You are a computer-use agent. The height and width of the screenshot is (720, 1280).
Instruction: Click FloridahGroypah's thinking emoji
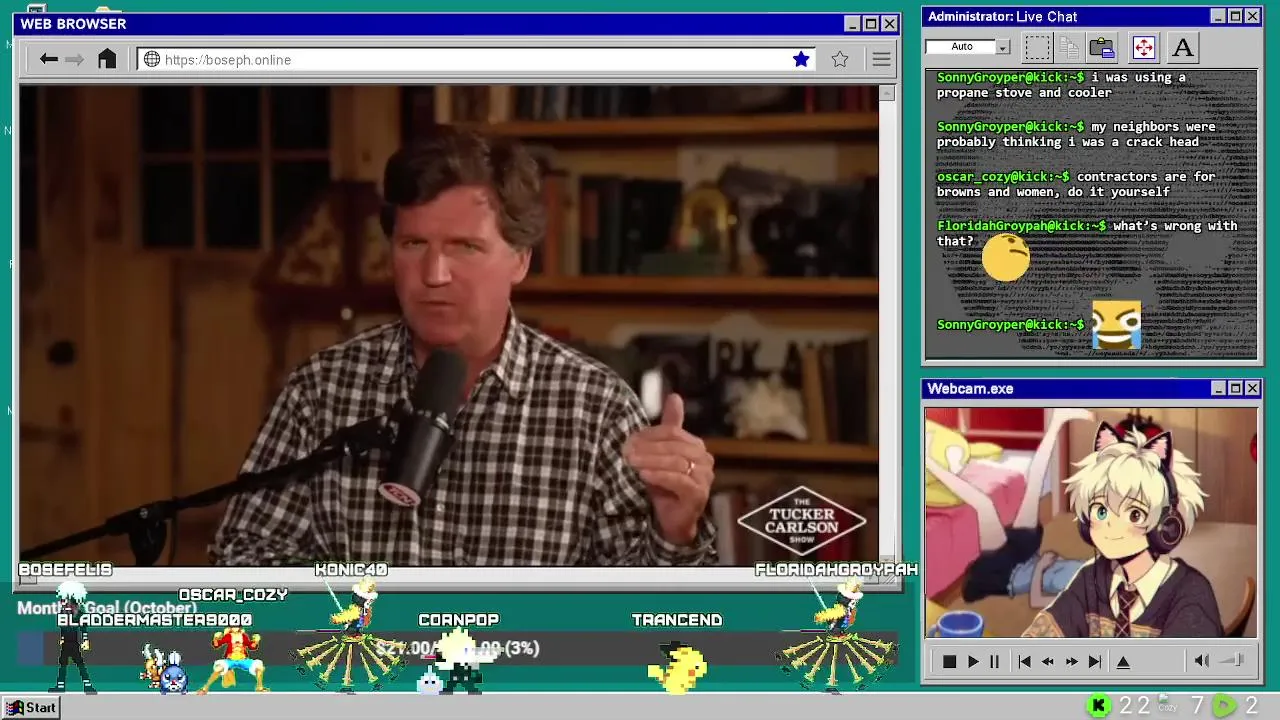(1005, 258)
